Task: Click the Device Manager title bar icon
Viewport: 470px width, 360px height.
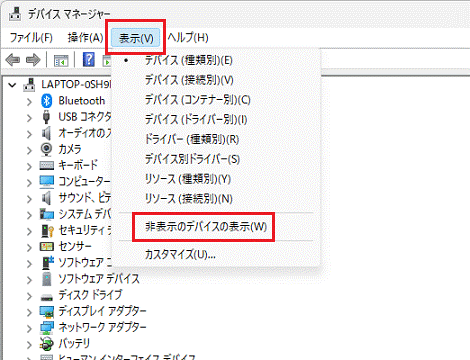Action: [15, 13]
